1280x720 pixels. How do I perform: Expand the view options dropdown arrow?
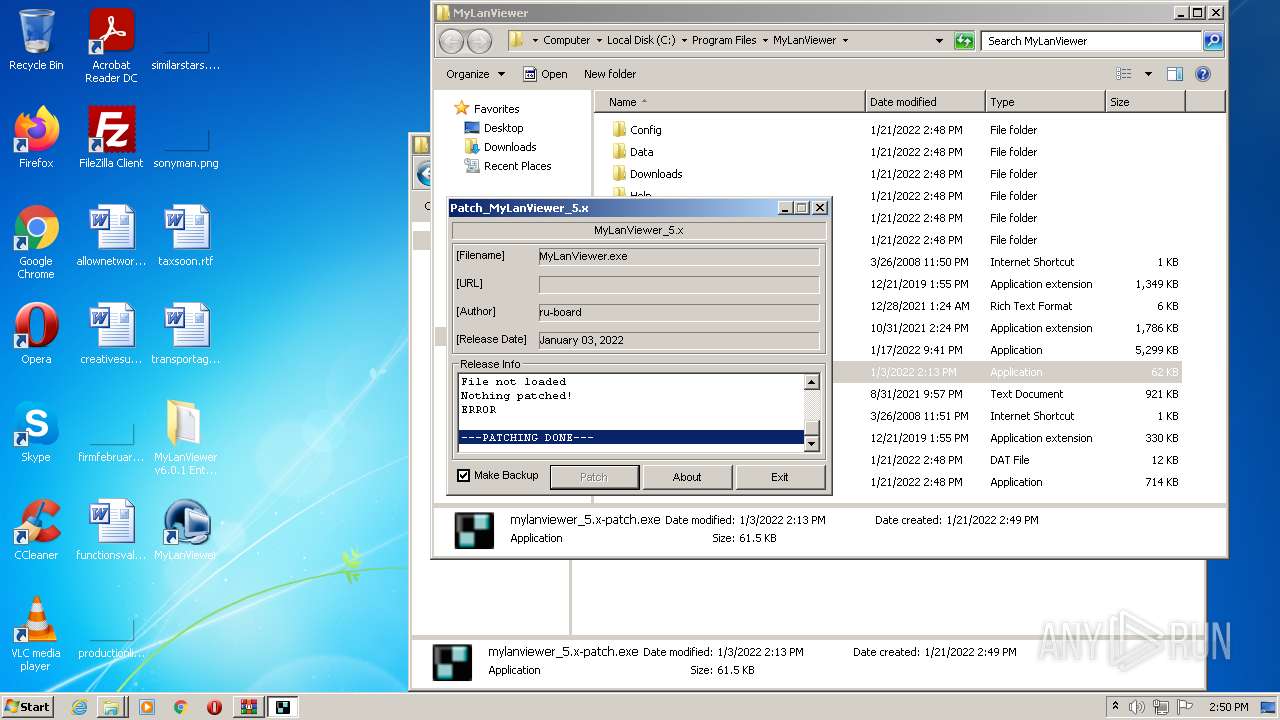[x=1148, y=74]
